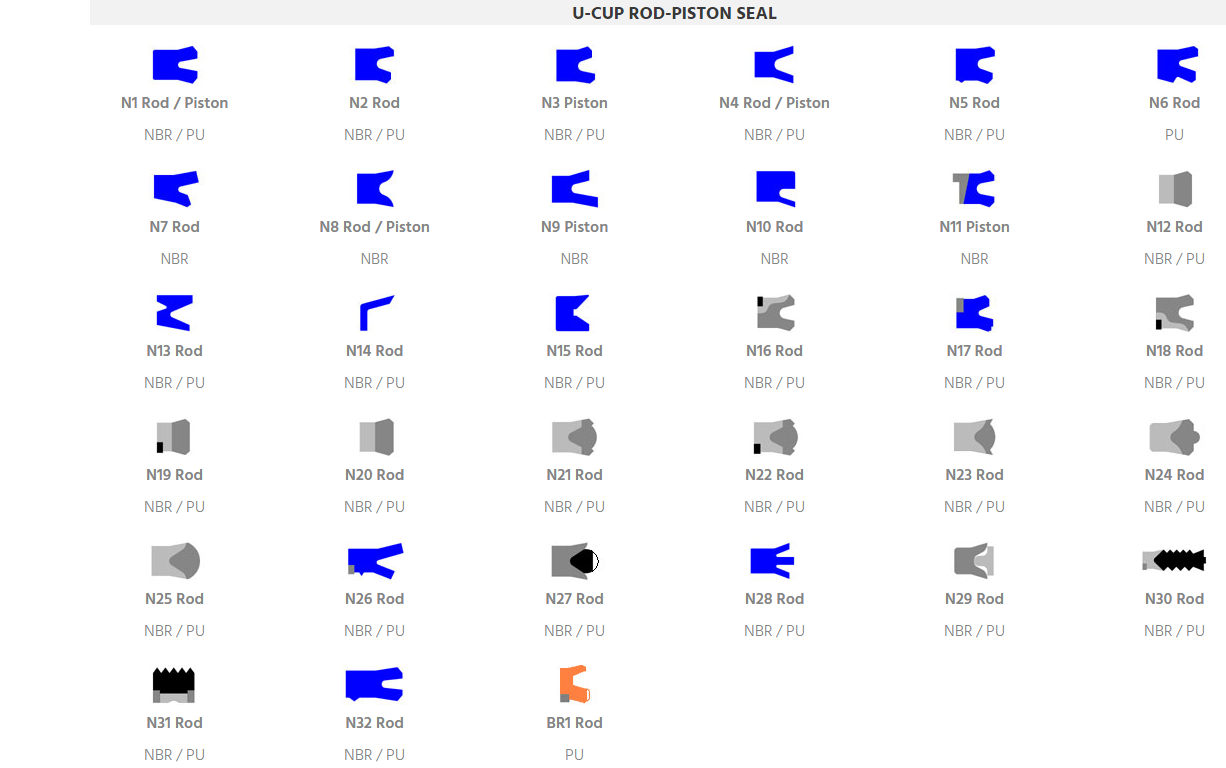
Task: Click the N28 Rod seal thumbnail
Action: (x=773, y=561)
